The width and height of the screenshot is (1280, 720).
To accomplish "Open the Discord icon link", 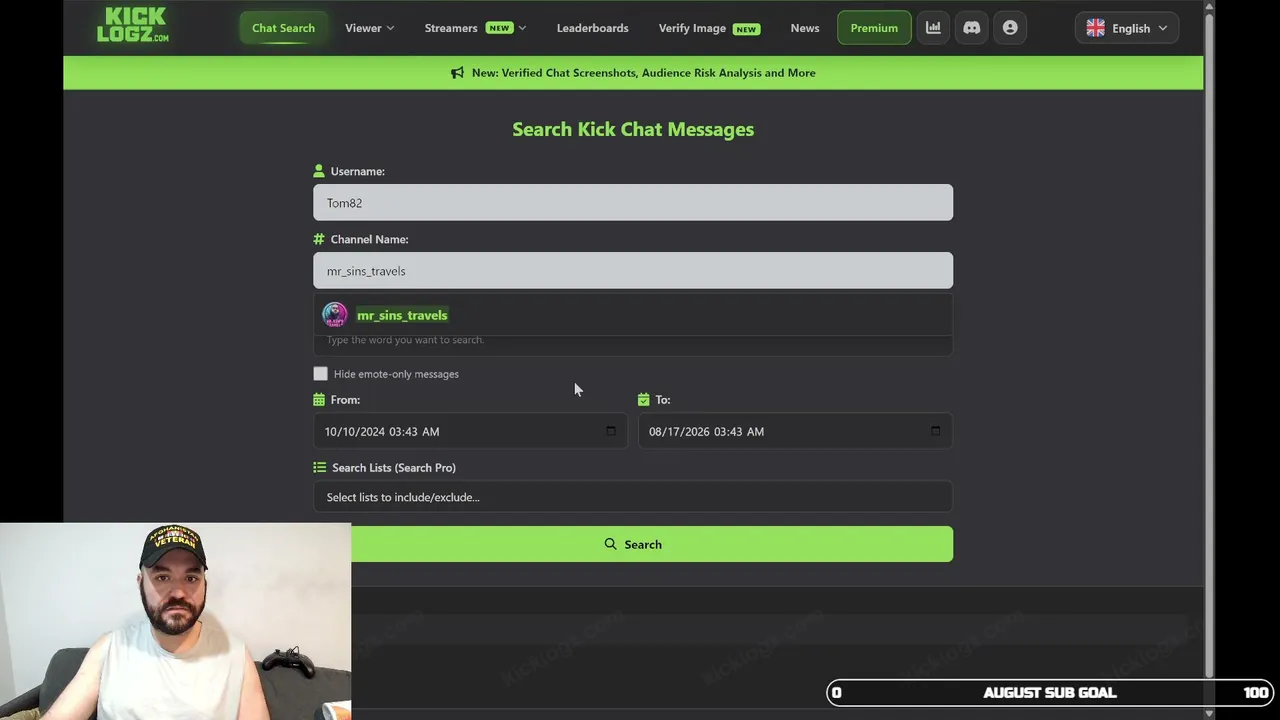I will (x=972, y=28).
